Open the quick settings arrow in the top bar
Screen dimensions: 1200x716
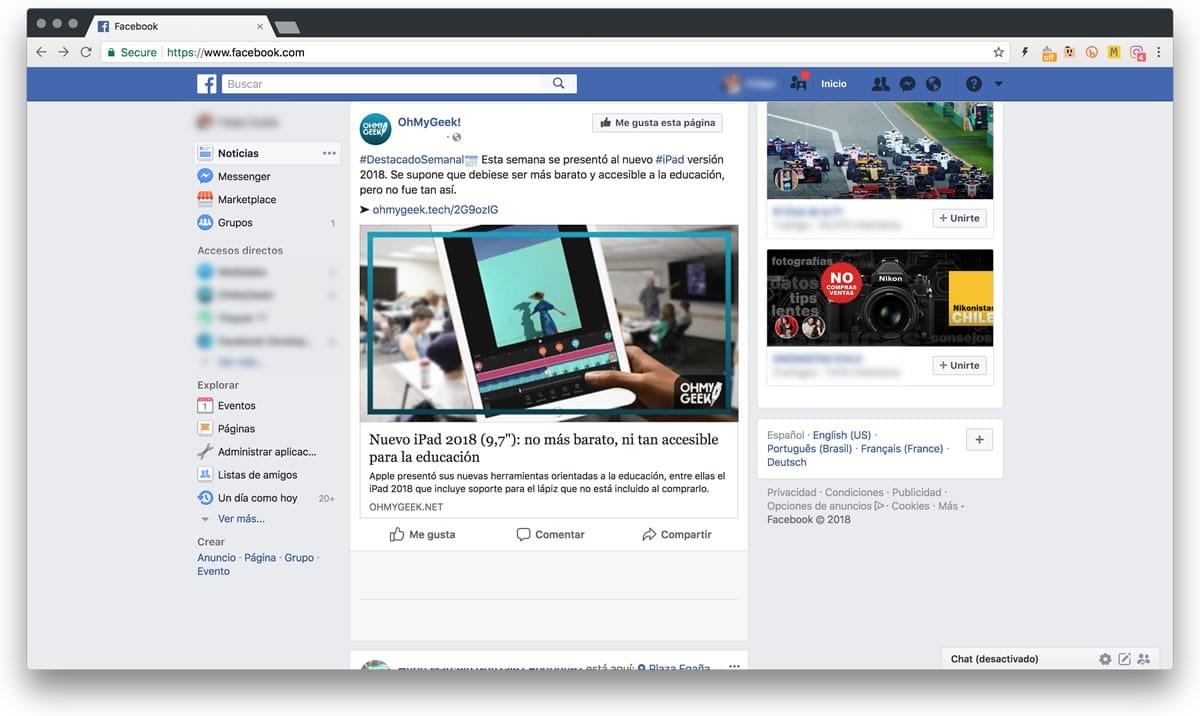tap(997, 84)
